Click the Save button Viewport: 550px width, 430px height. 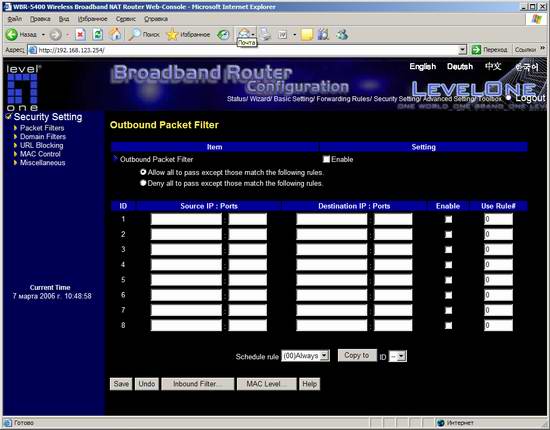point(121,384)
